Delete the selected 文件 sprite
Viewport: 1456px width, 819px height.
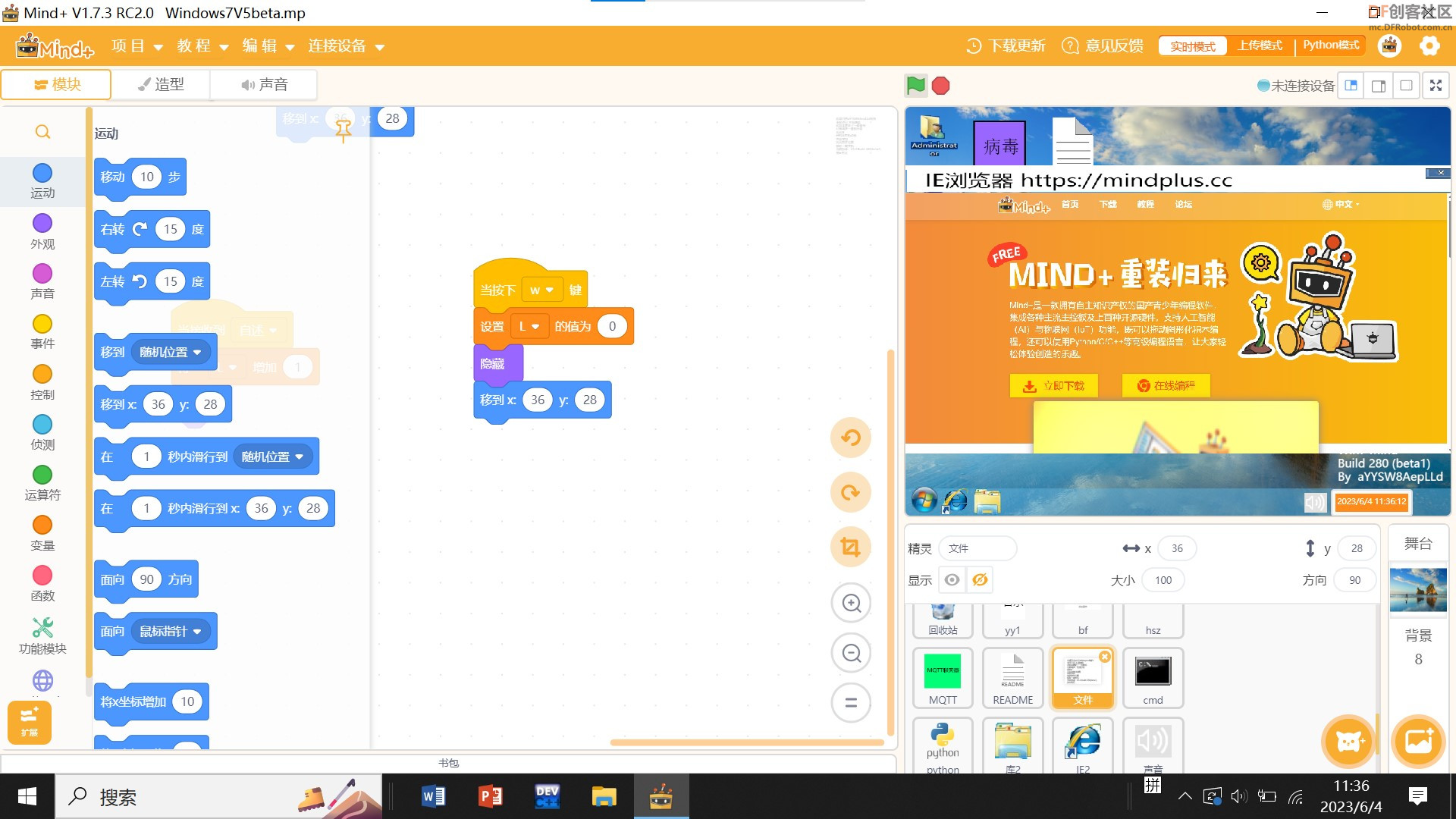coord(1105,657)
